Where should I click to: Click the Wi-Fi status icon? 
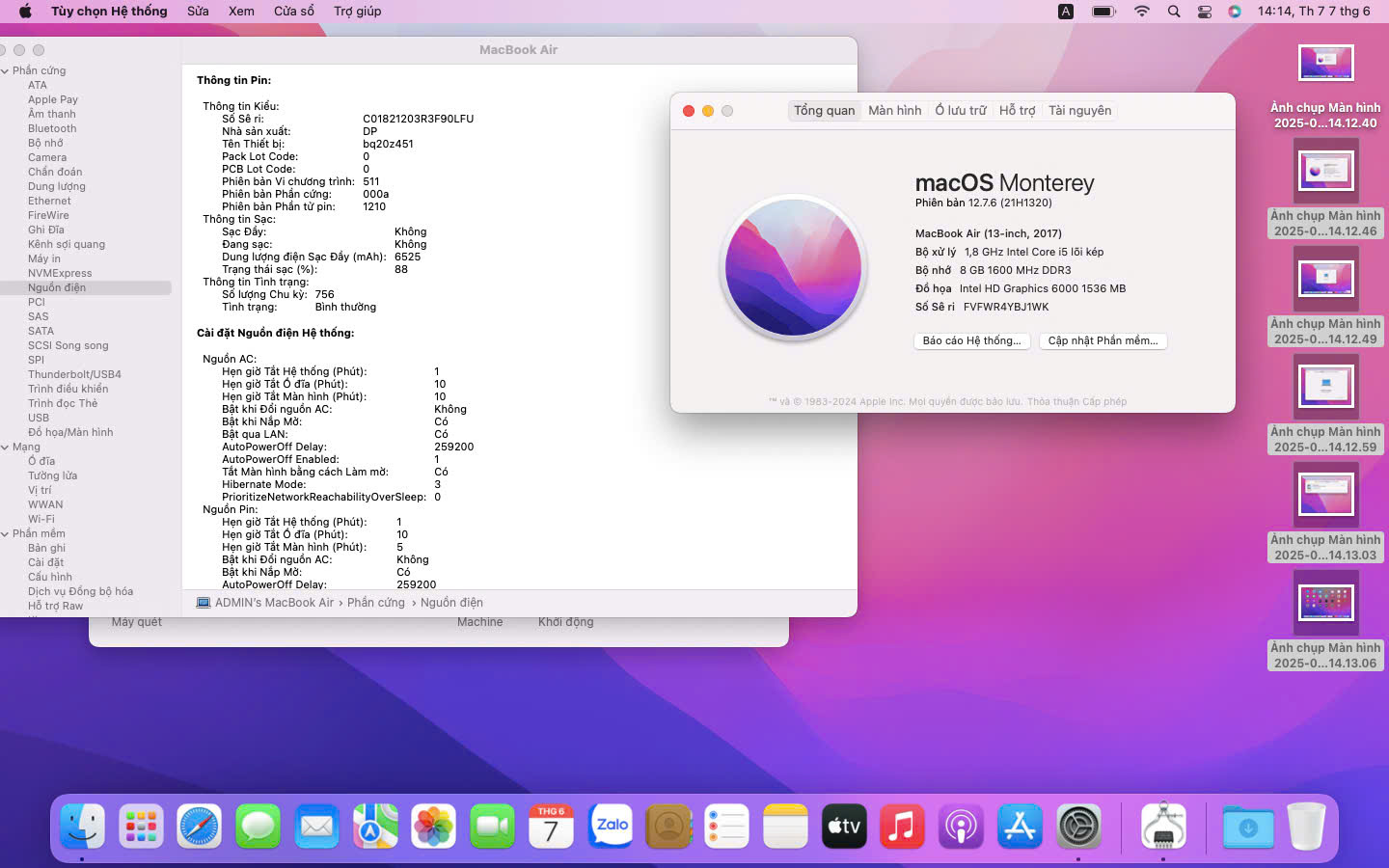[x=1142, y=12]
